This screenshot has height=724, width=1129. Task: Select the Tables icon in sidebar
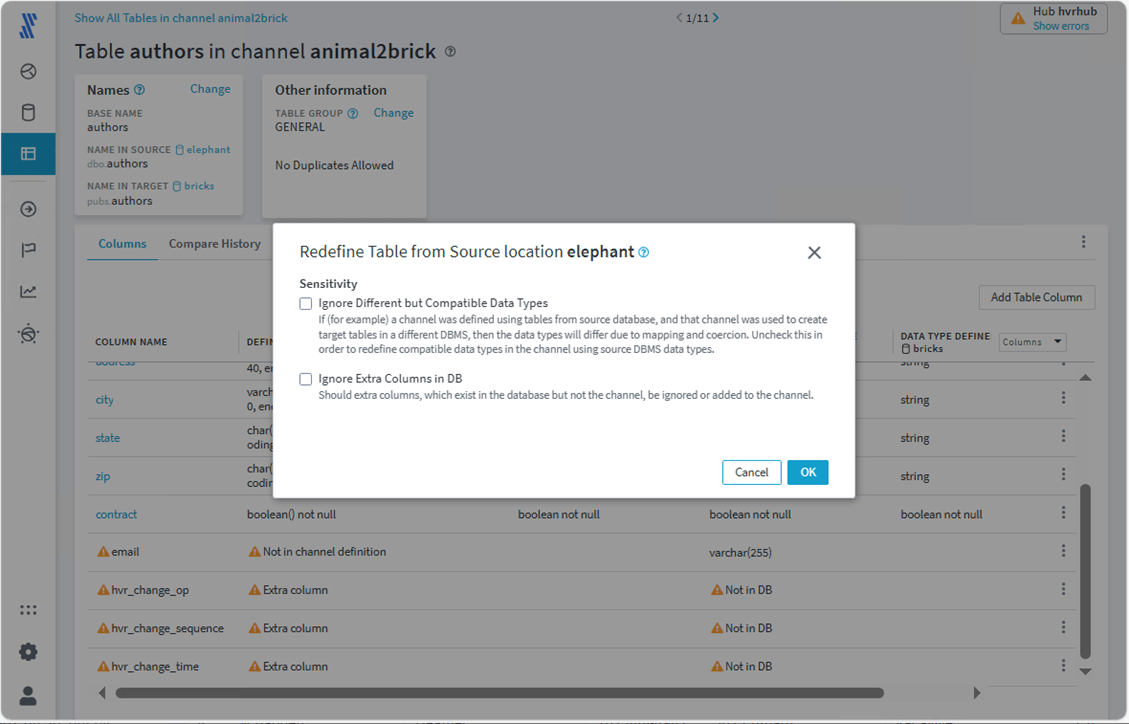(x=28, y=154)
